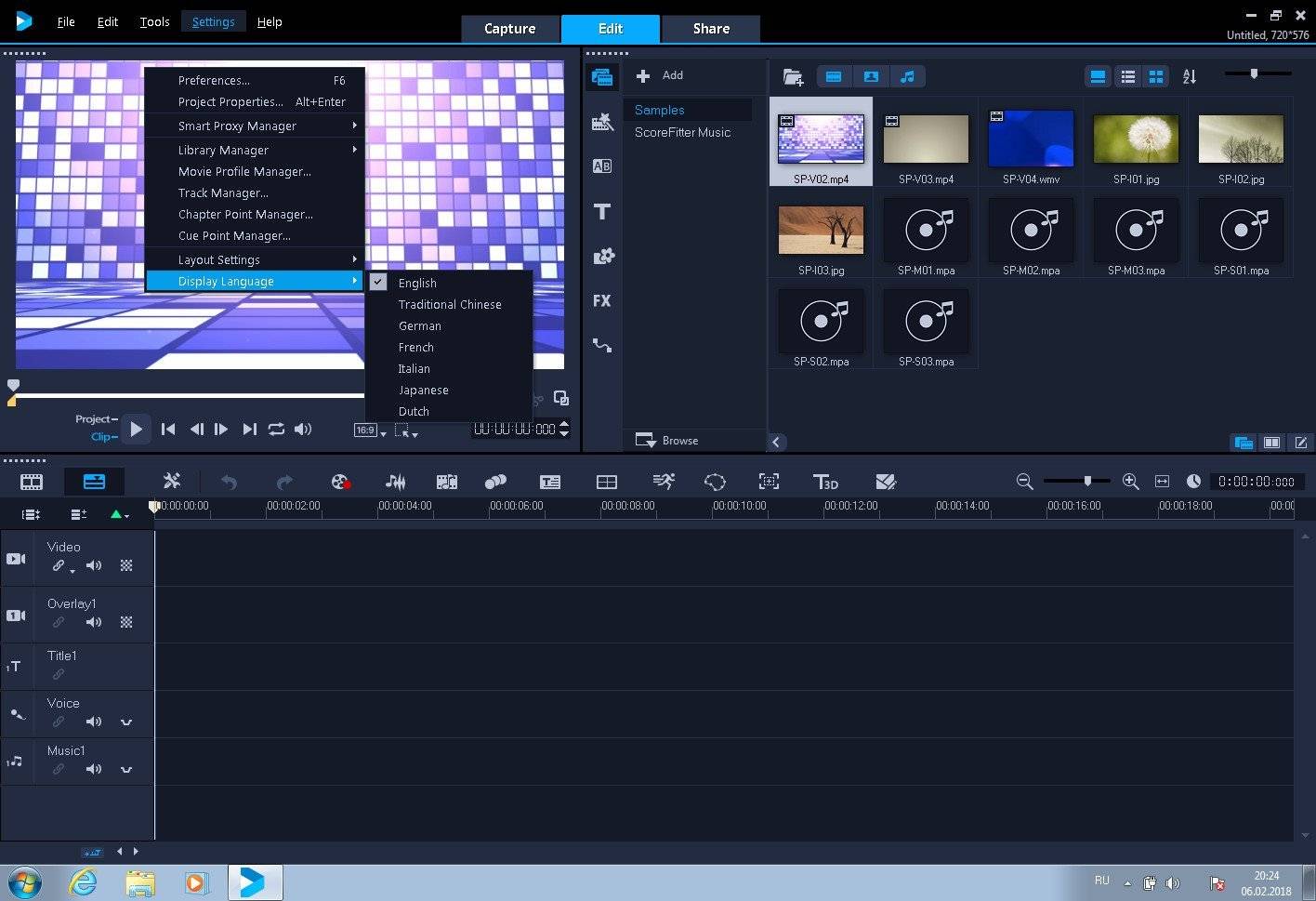Screen dimensions: 1316x901
Task: Mute the Video track audio
Action: point(94,565)
